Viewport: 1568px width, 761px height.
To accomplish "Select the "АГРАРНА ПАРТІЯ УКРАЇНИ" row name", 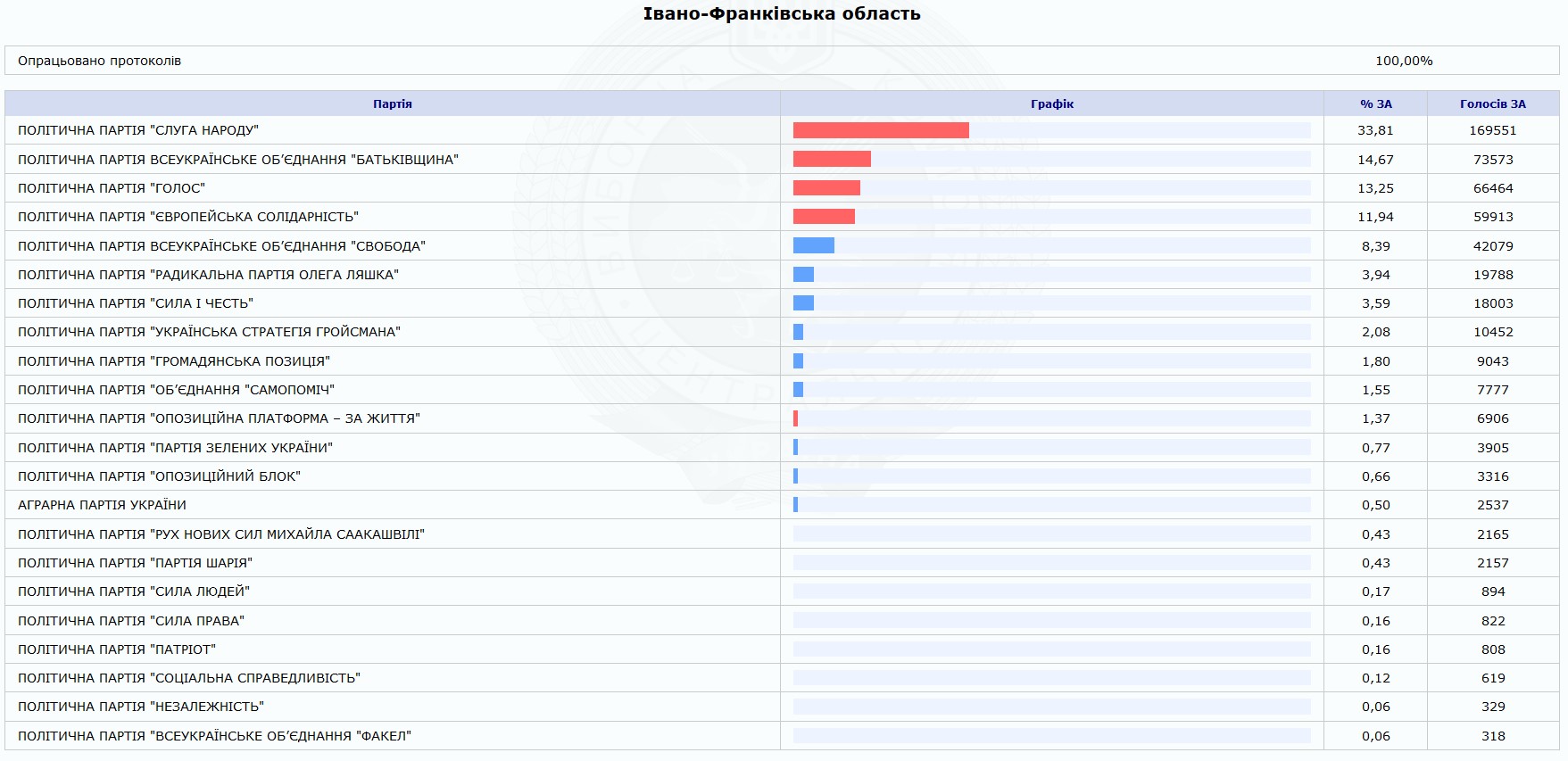I will coord(102,505).
